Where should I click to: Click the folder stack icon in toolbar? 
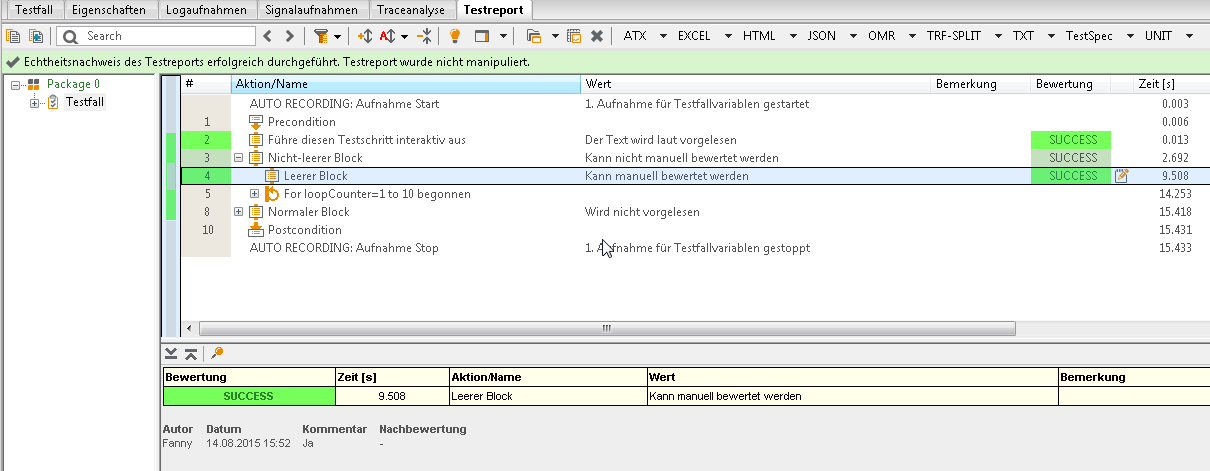click(x=534, y=36)
